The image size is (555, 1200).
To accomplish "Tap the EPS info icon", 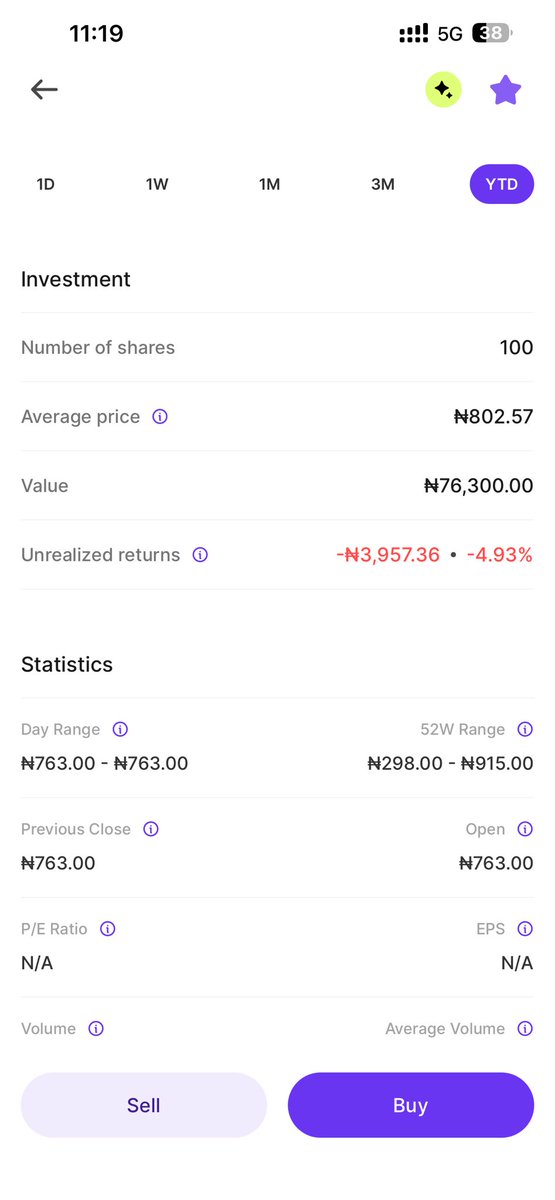I will tap(525, 929).
